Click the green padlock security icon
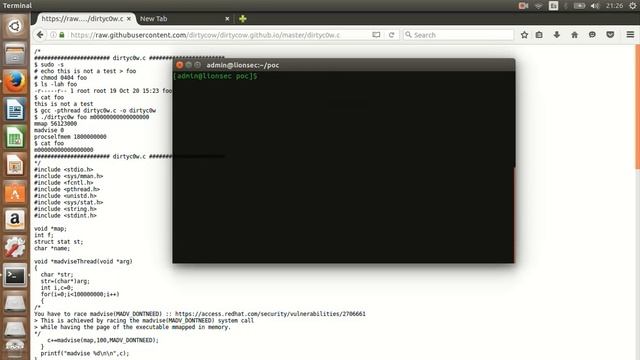 [62, 35]
